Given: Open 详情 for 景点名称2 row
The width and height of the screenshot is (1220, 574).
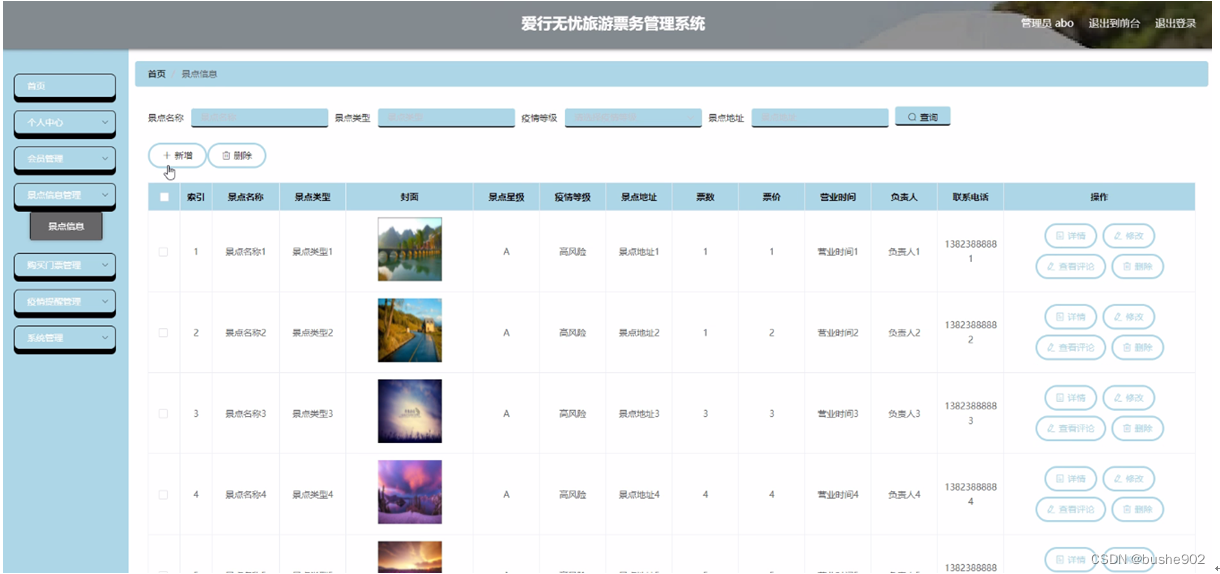Looking at the screenshot, I should point(1071,317).
